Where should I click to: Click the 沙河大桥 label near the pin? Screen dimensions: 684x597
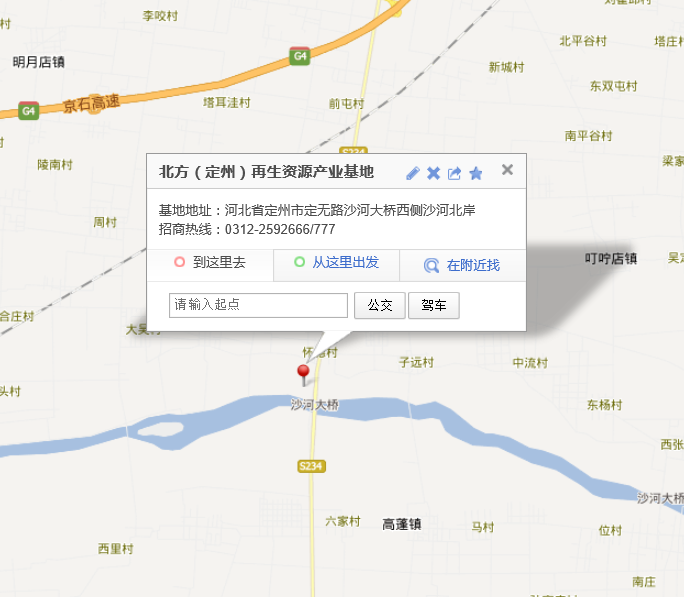pyautogui.click(x=315, y=405)
